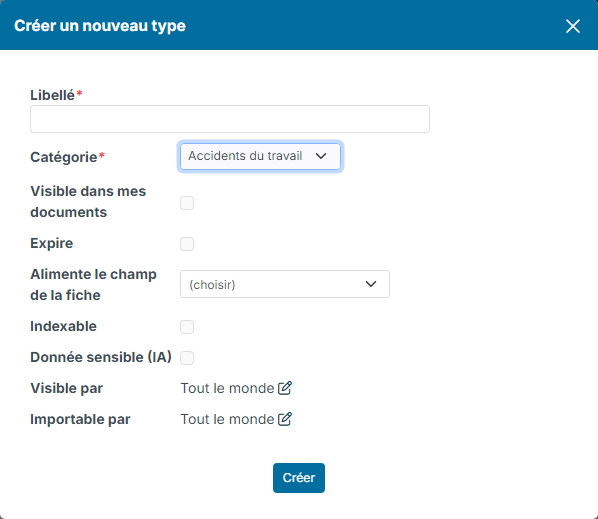Click the dialog title 'Créer un nouveau type'
Viewport: 598px width, 519px height.
(x=100, y=26)
